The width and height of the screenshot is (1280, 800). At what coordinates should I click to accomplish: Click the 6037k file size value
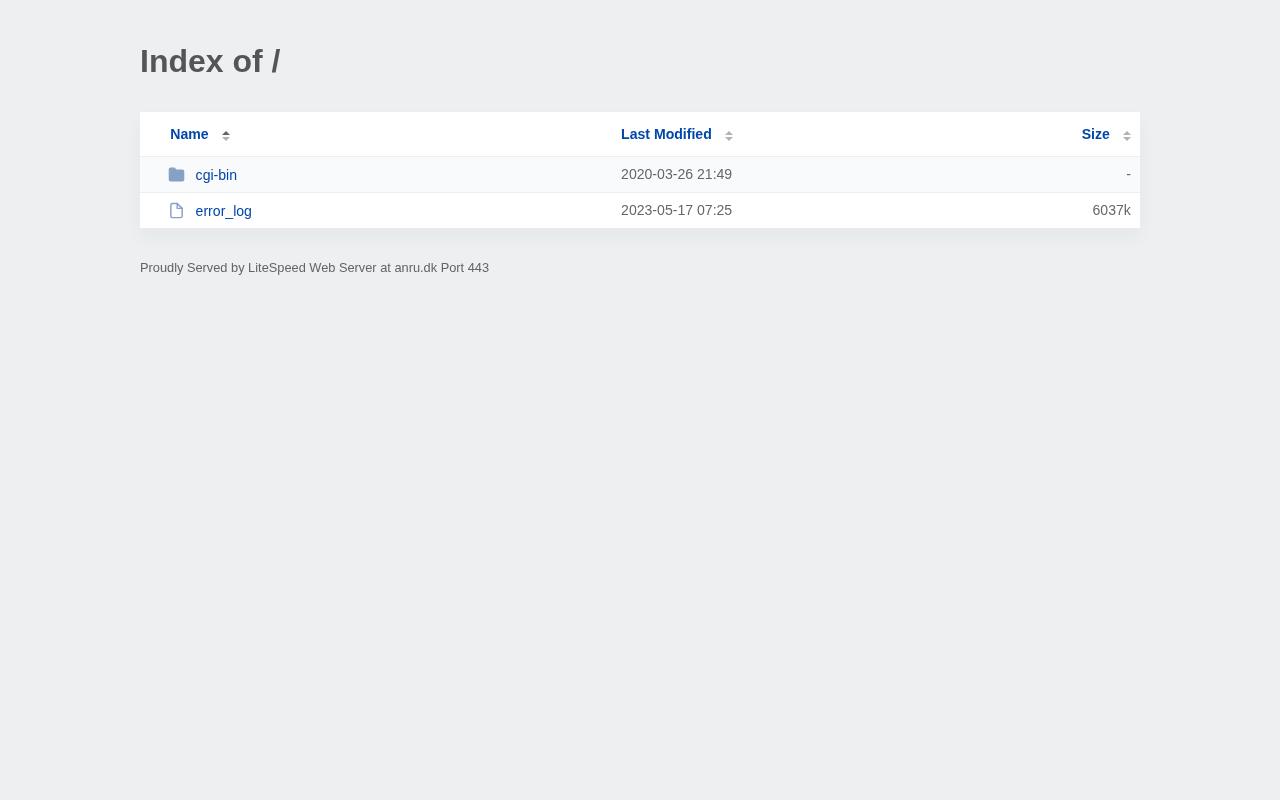coord(1111,210)
